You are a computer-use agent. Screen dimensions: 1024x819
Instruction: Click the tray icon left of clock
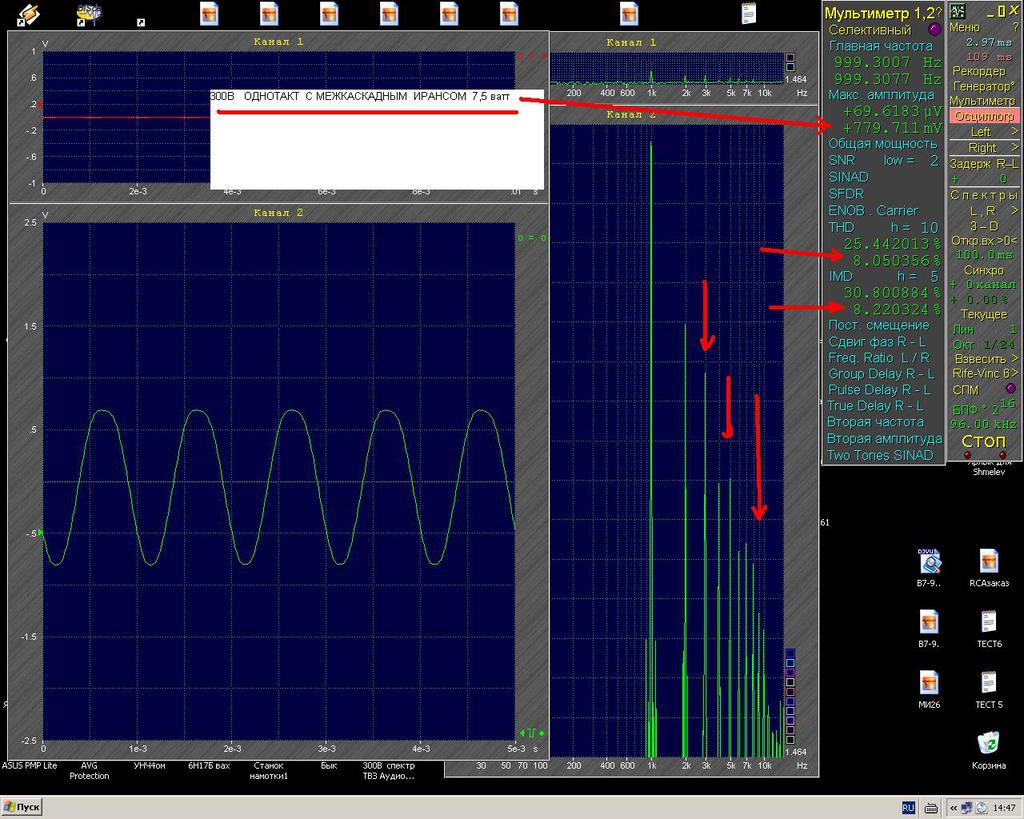pos(981,808)
